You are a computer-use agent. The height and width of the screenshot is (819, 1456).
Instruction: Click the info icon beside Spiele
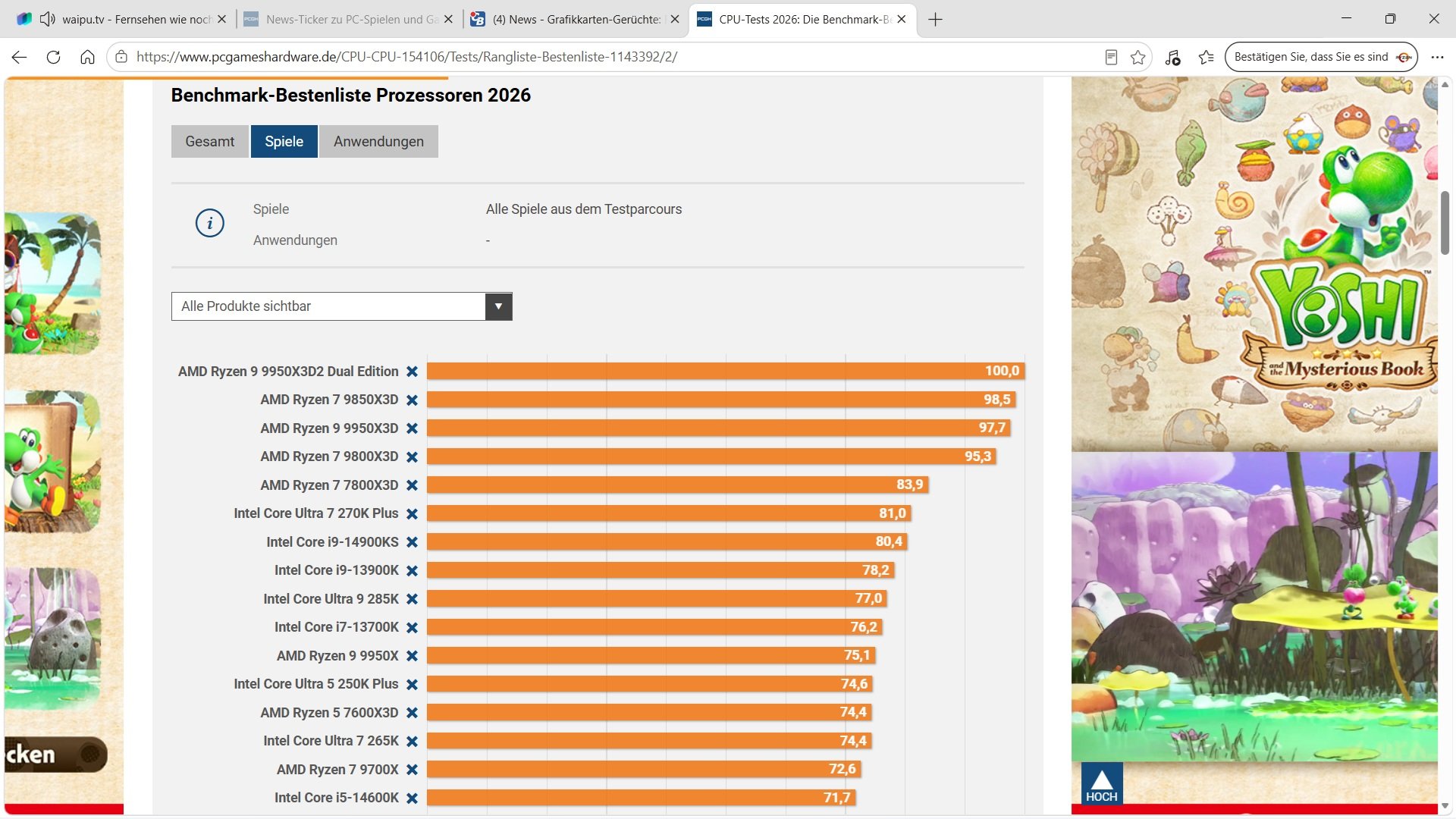click(x=209, y=224)
